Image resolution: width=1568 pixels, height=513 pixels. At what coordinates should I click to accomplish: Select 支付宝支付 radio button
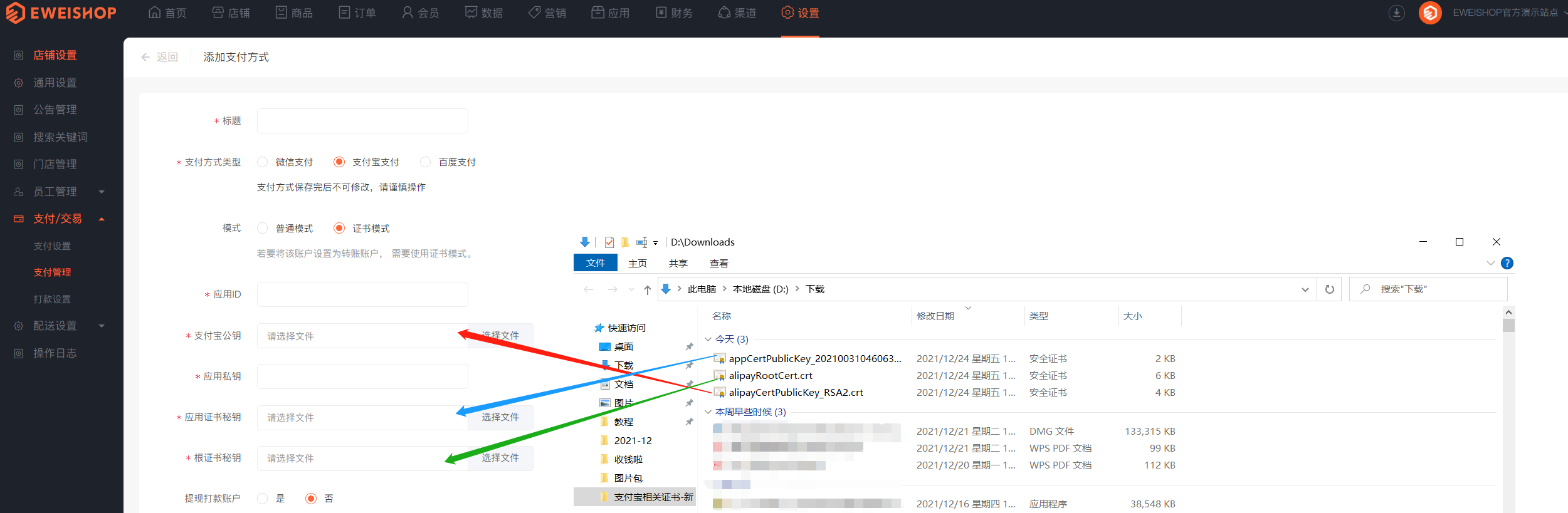click(339, 162)
